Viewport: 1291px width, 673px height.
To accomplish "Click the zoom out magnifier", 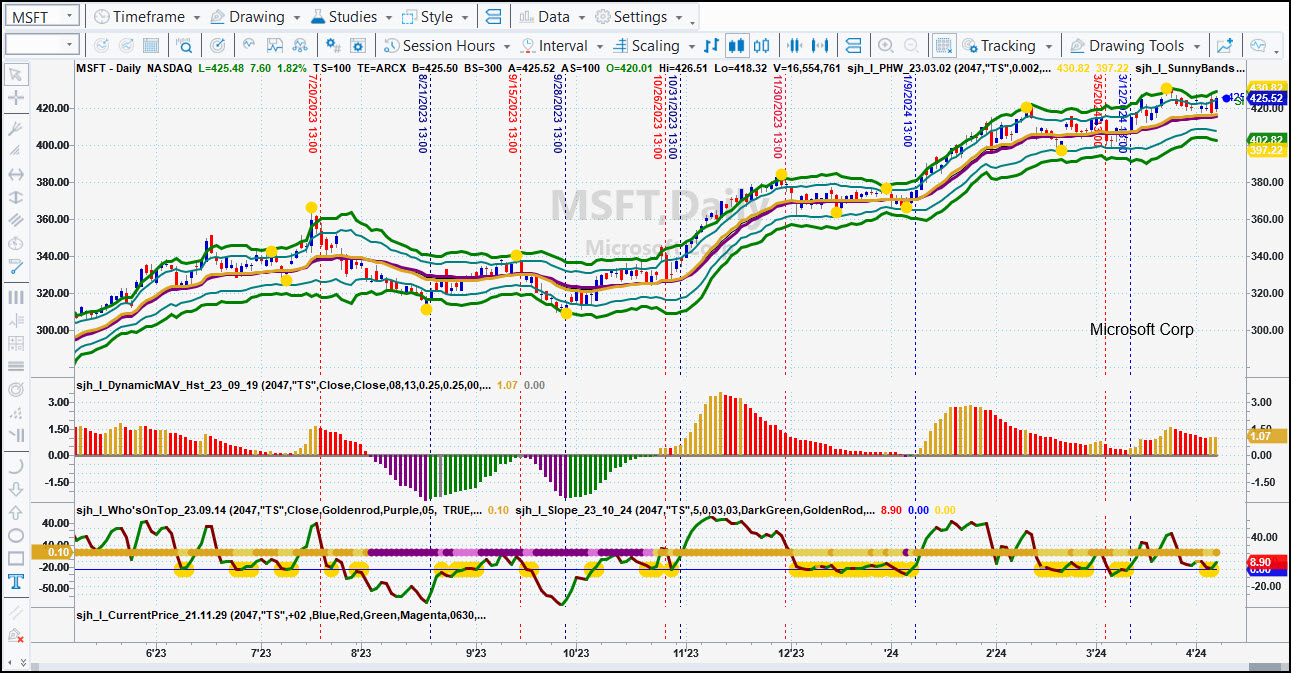I will [911, 45].
